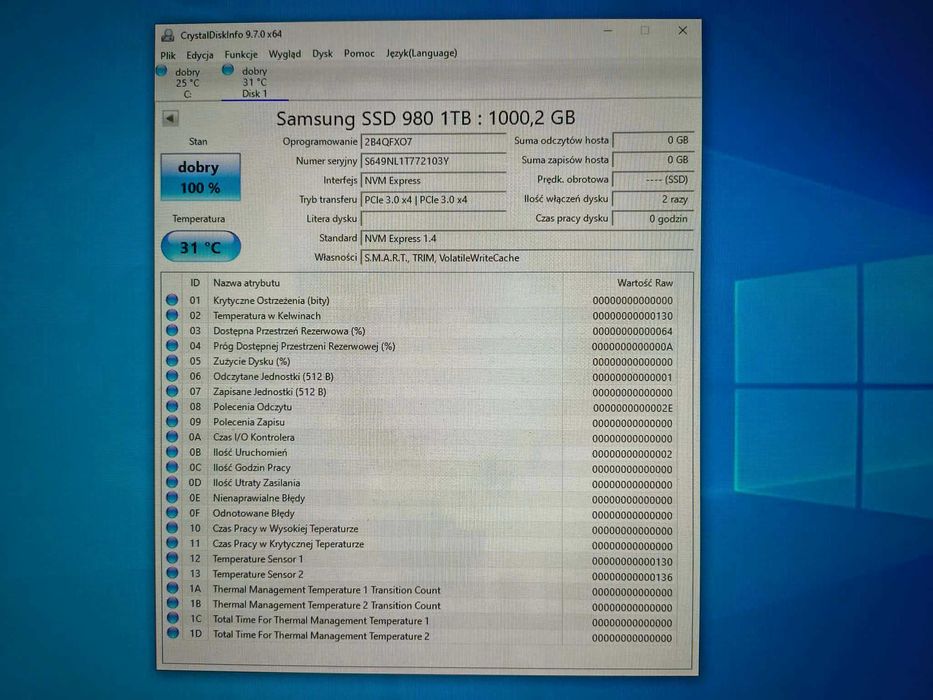Click the raw value 0000000000002E
This screenshot has height=700, width=933.
click(x=633, y=408)
